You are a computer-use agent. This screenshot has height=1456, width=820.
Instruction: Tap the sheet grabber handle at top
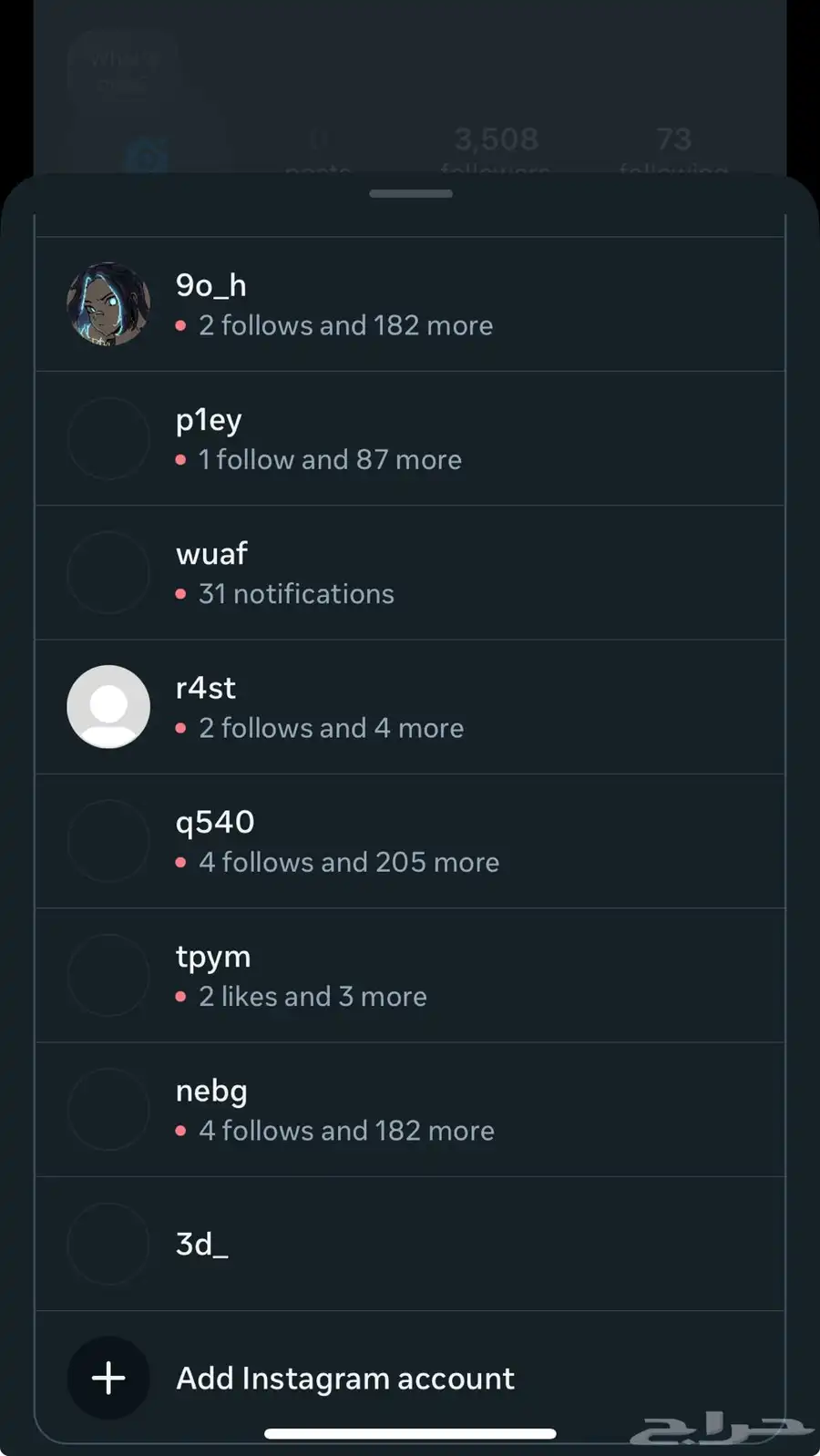tap(411, 193)
